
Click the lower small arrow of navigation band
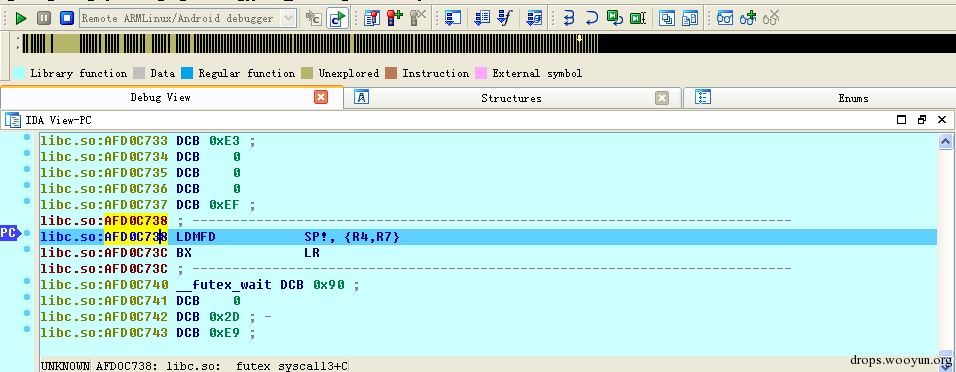tap(18, 48)
